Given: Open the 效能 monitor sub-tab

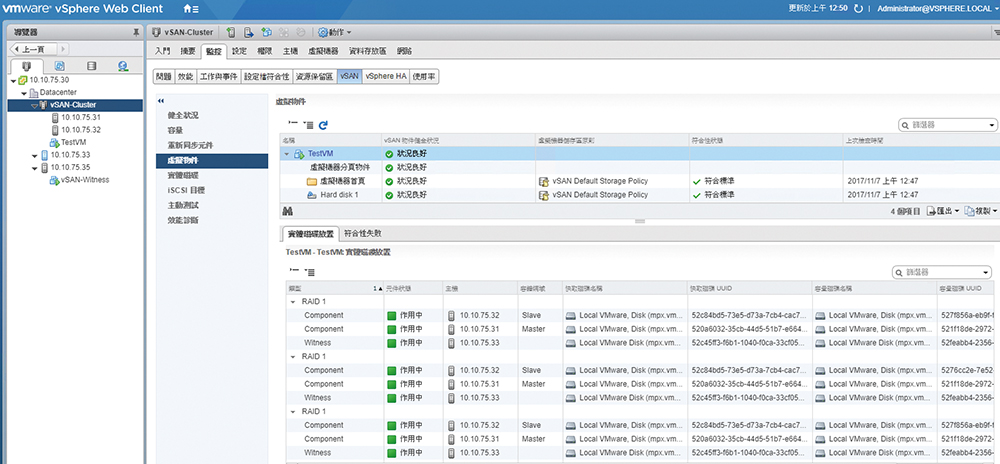Looking at the screenshot, I should click(x=185, y=76).
